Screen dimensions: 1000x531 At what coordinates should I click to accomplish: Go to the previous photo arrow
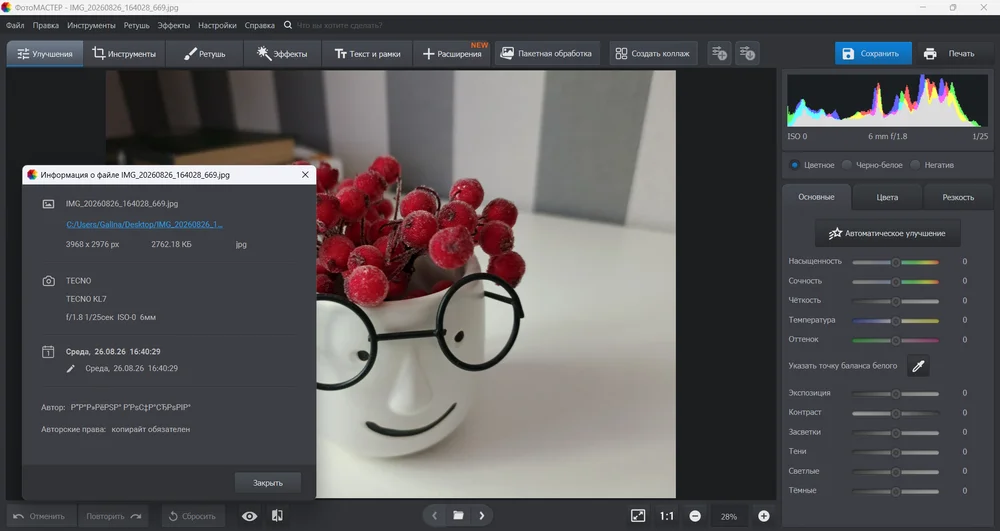[x=435, y=516]
